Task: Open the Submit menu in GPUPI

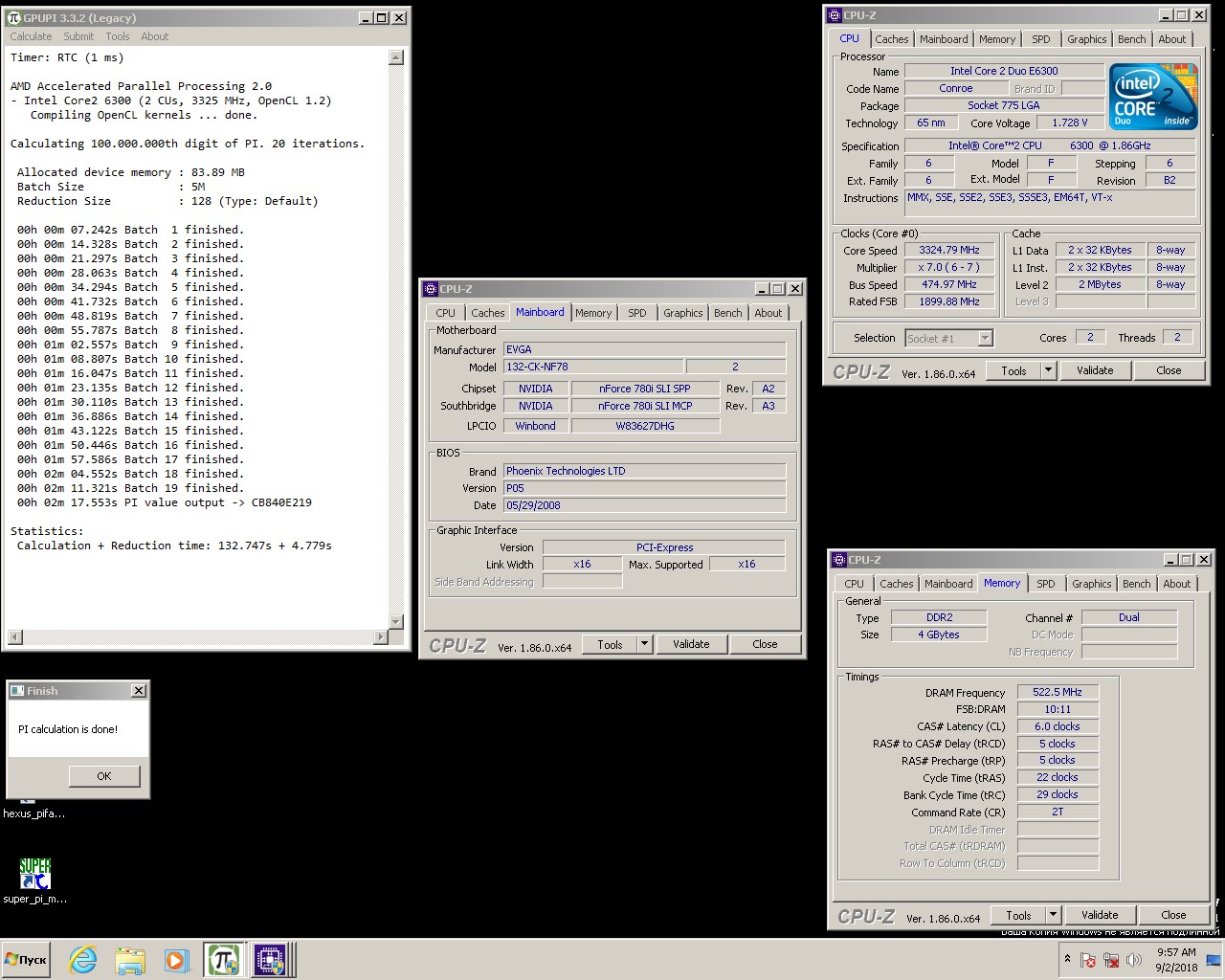Action: coord(78,36)
